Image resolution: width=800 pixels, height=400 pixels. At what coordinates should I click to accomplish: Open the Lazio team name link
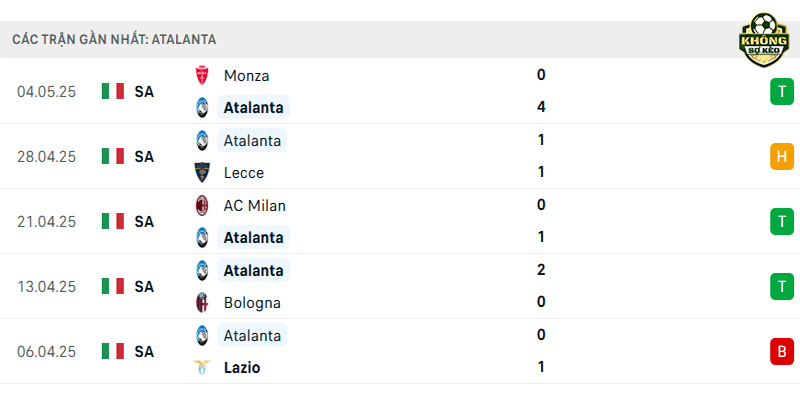click(242, 367)
